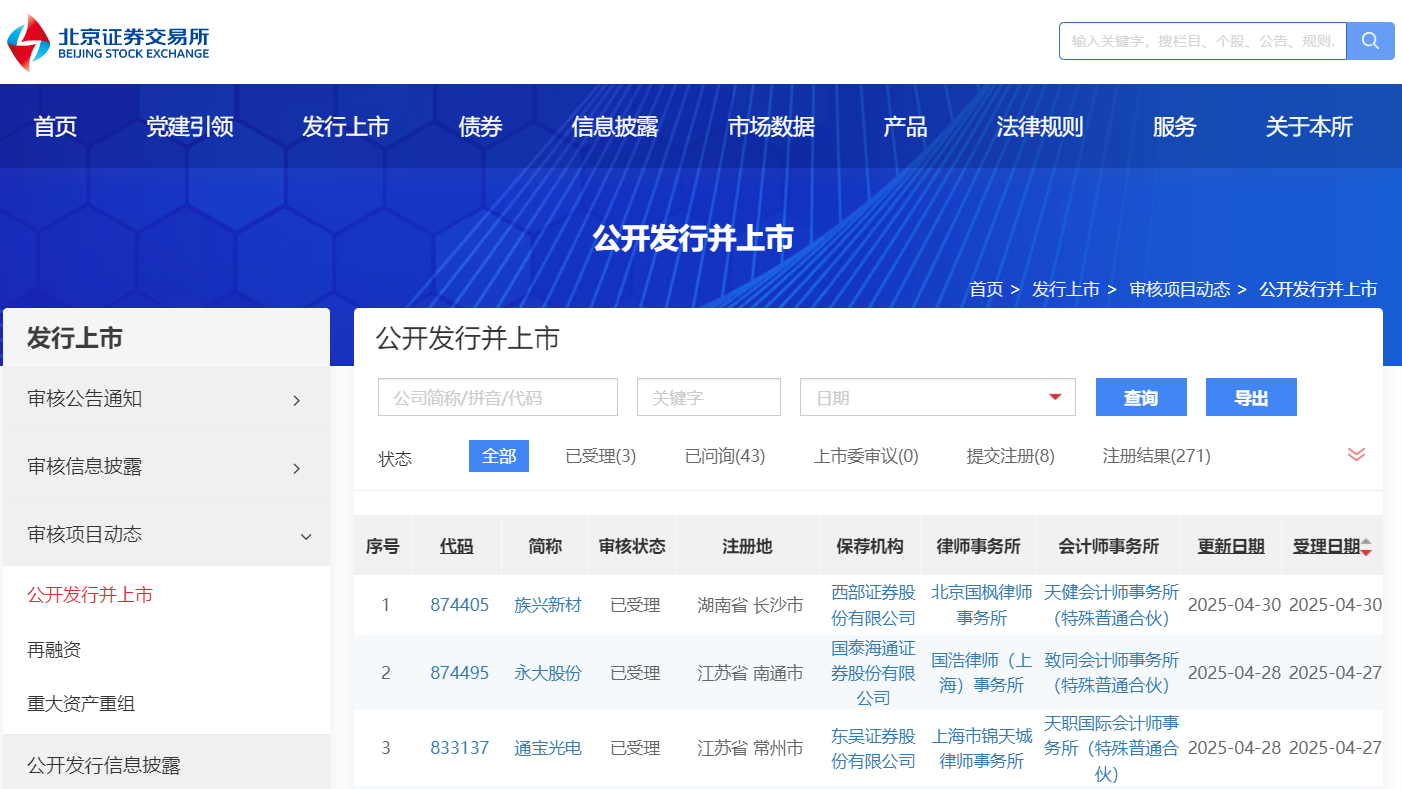Filter by 注册结果(271) status
Viewport: 1402px width, 789px height.
click(1156, 456)
